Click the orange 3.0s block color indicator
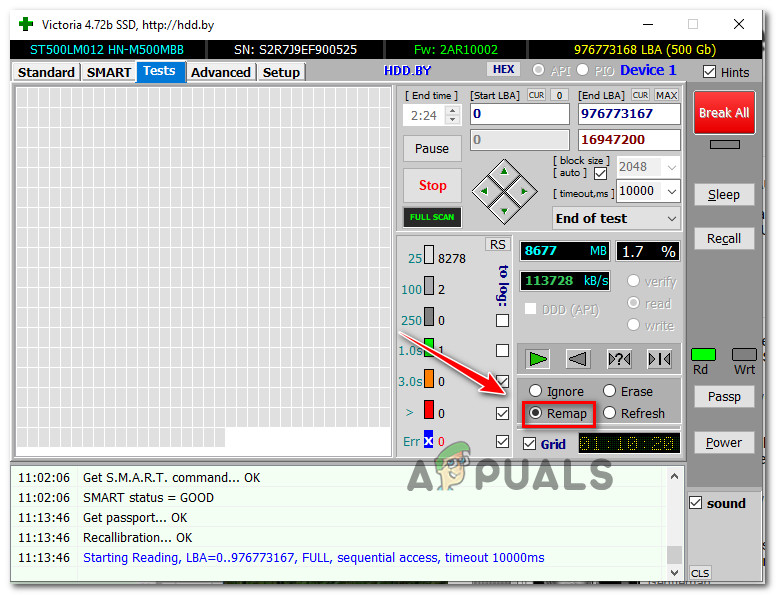Screen dimensions: 776x595 pos(429,379)
